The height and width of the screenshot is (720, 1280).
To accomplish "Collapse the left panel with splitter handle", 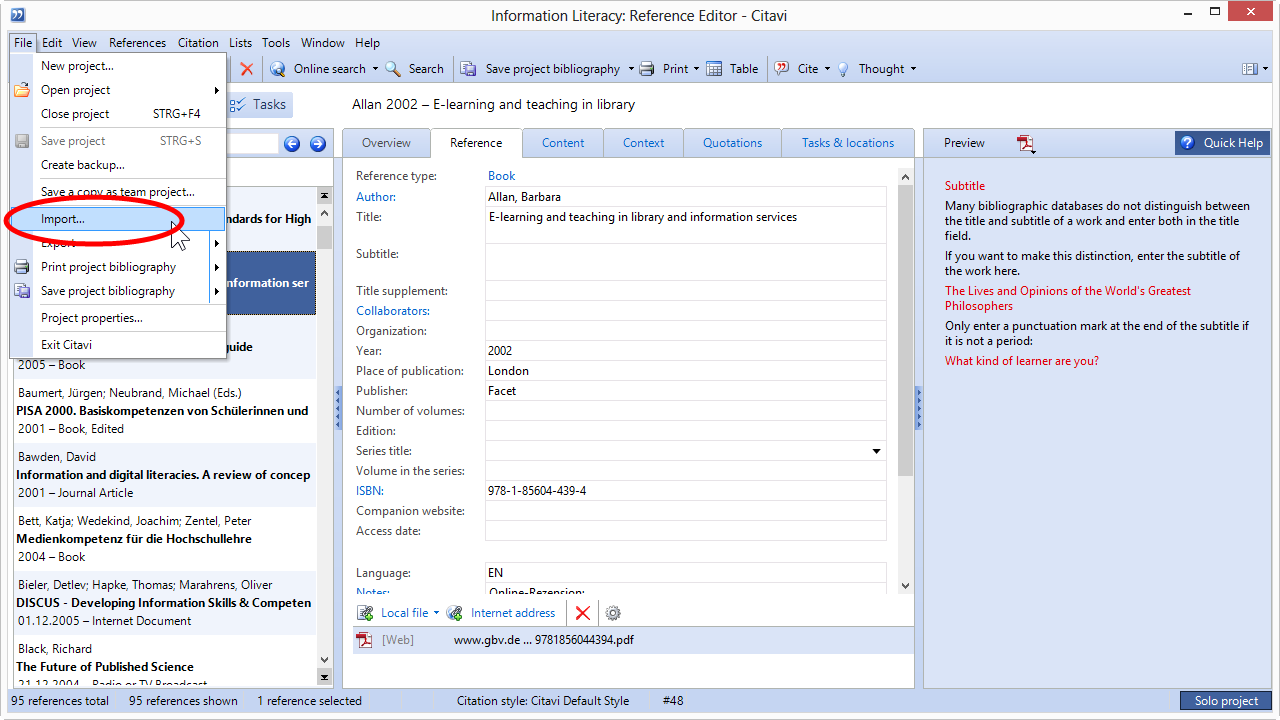I will coord(338,408).
